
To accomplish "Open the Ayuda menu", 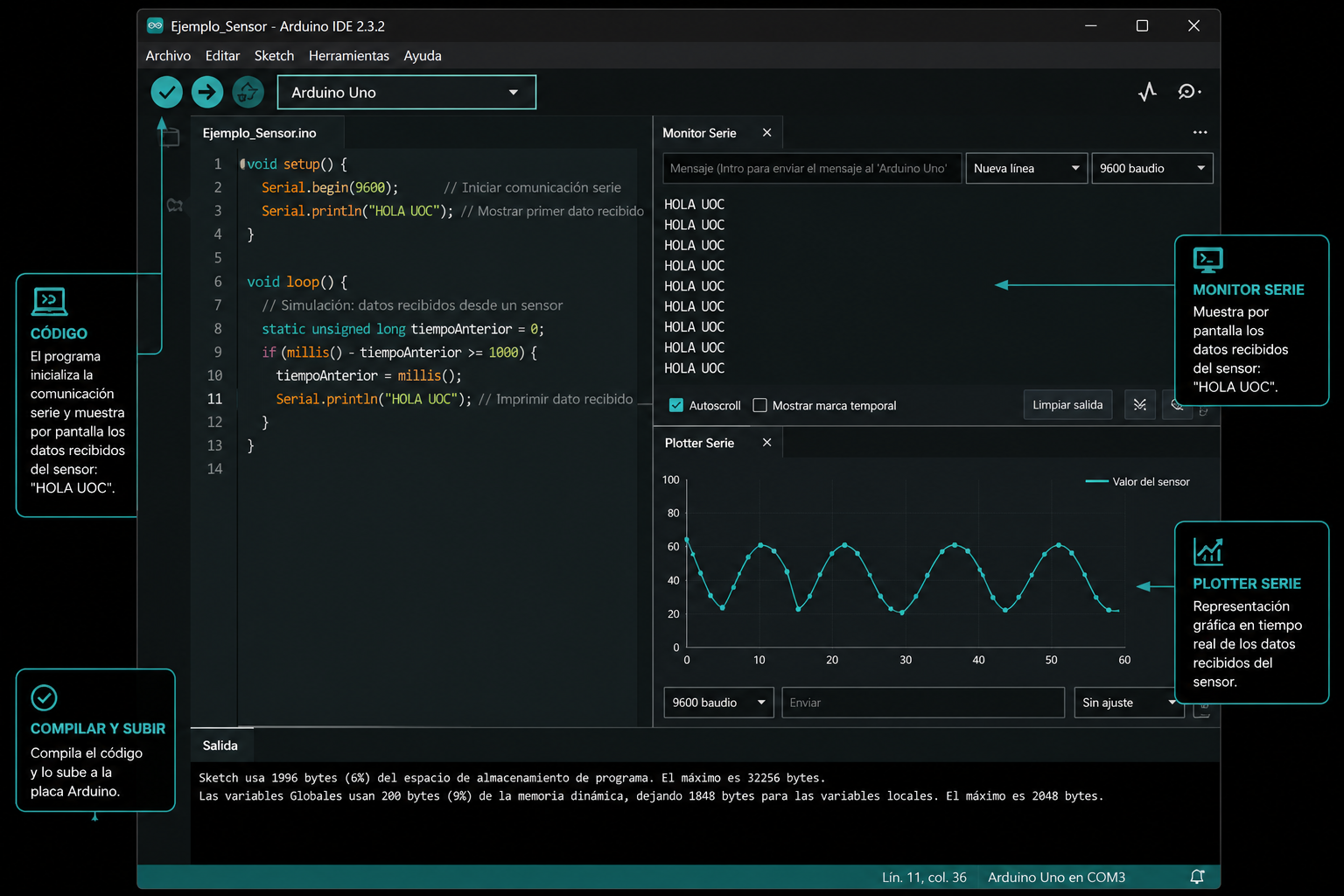I will 423,56.
